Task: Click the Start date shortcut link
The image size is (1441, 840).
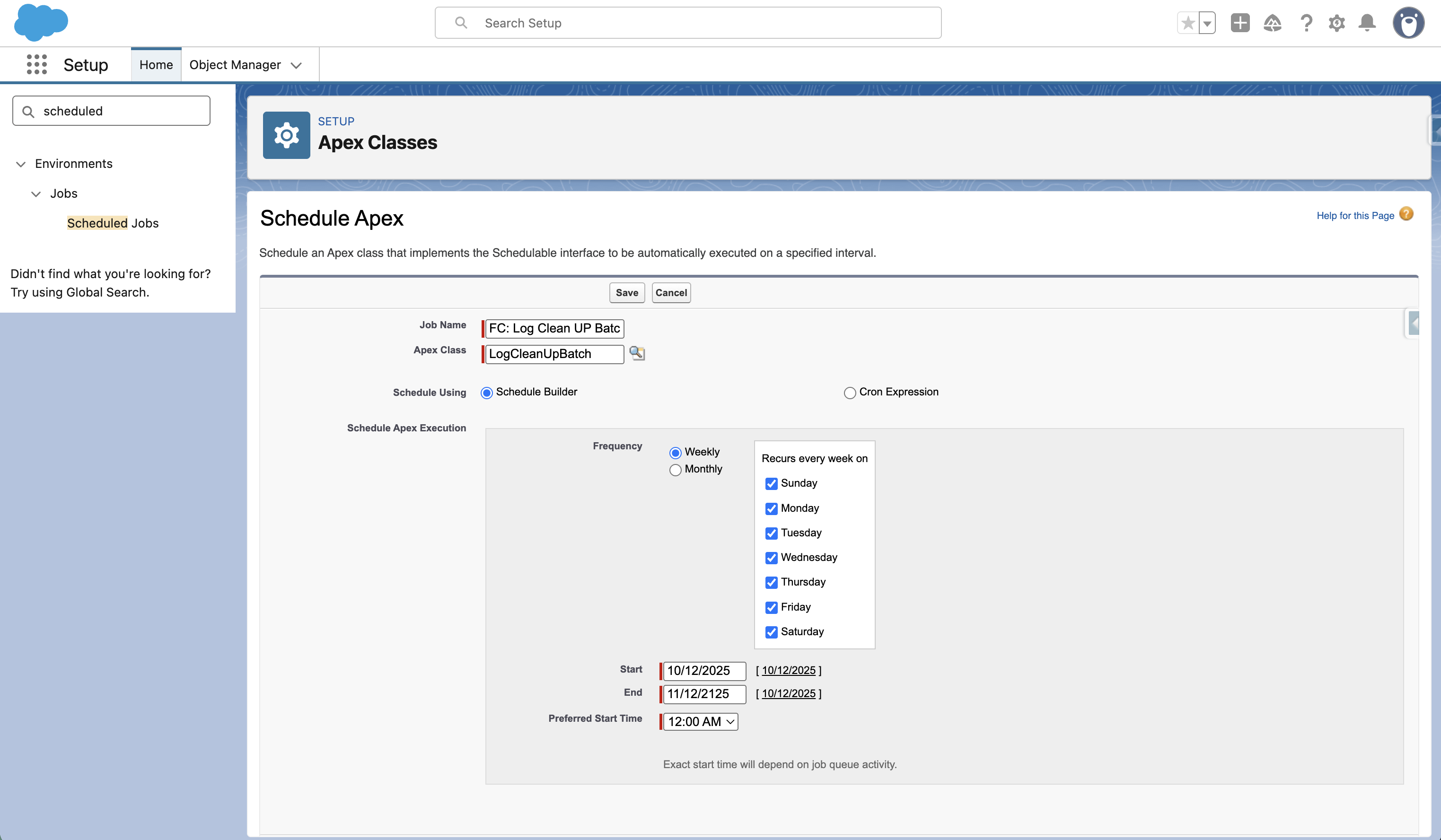Action: (x=789, y=670)
